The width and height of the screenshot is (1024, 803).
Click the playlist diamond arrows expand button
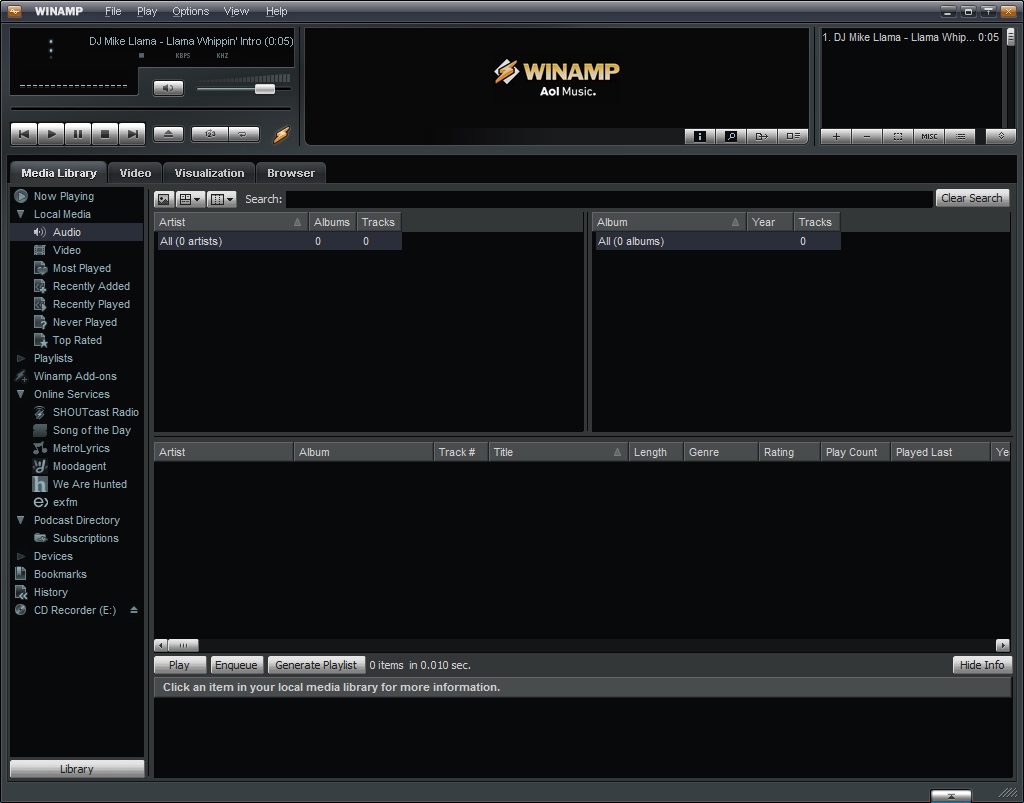pos(1000,136)
